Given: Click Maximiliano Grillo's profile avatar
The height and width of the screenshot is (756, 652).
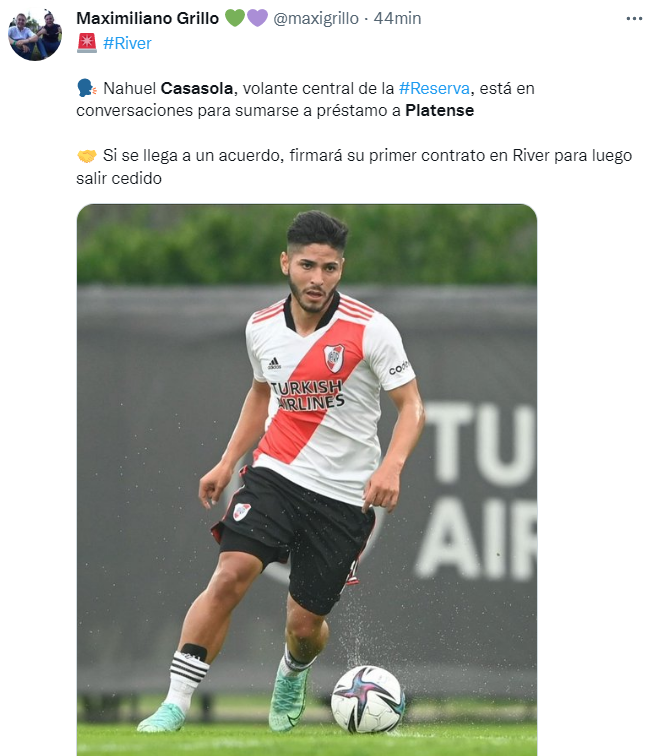Looking at the screenshot, I should tap(35, 35).
